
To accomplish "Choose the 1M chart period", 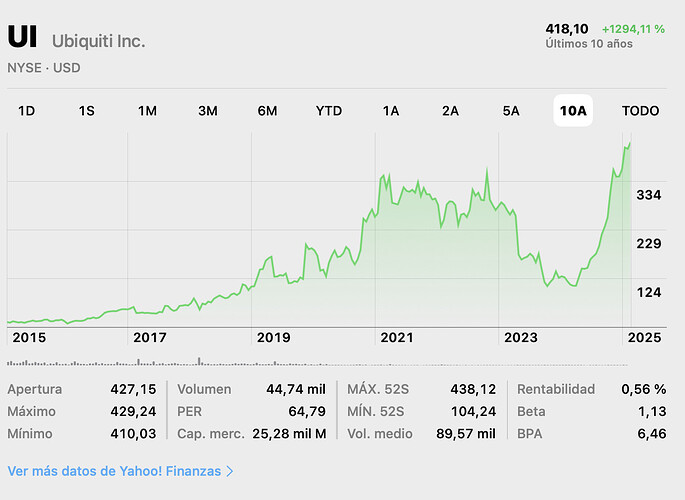I will point(147,111).
